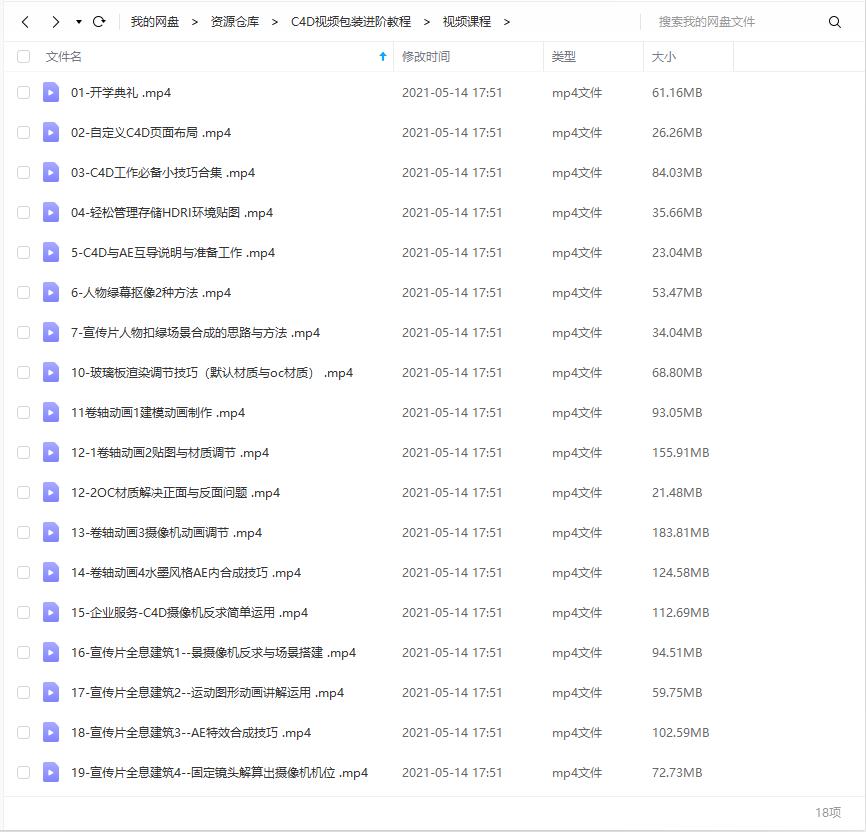Select file name 7-宣传片人物扣绿场景合成的思路与方法 .mp4

(x=196, y=333)
